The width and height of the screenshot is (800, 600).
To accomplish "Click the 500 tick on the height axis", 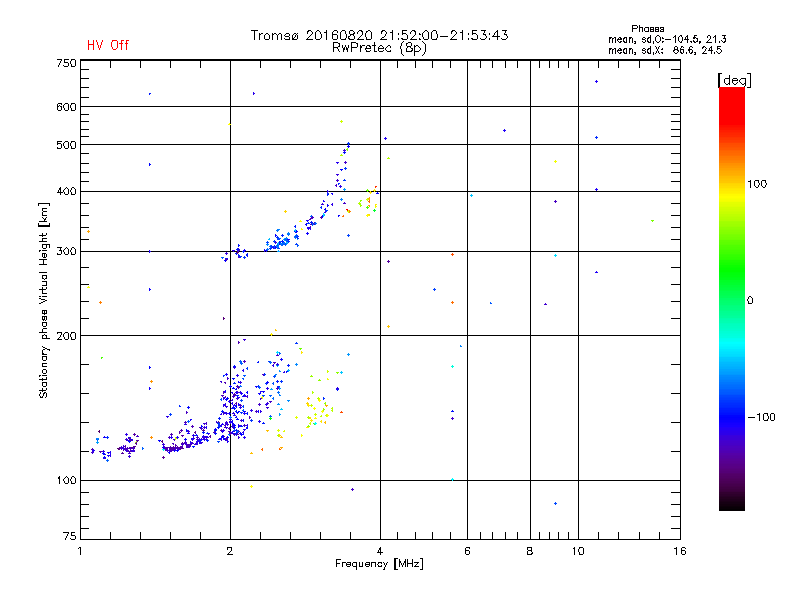I will 66,145.
